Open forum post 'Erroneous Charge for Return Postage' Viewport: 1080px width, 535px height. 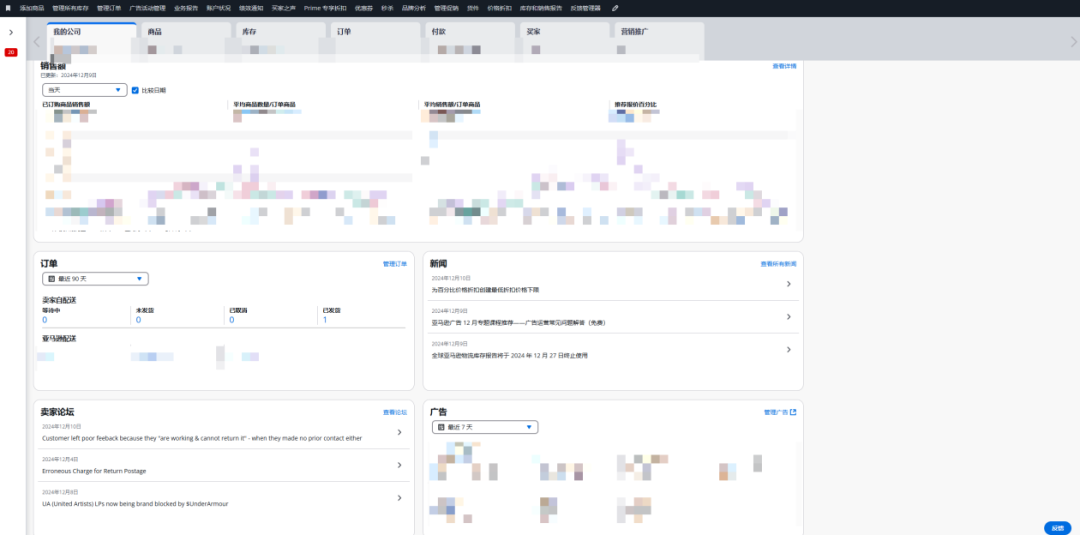[x=94, y=471]
